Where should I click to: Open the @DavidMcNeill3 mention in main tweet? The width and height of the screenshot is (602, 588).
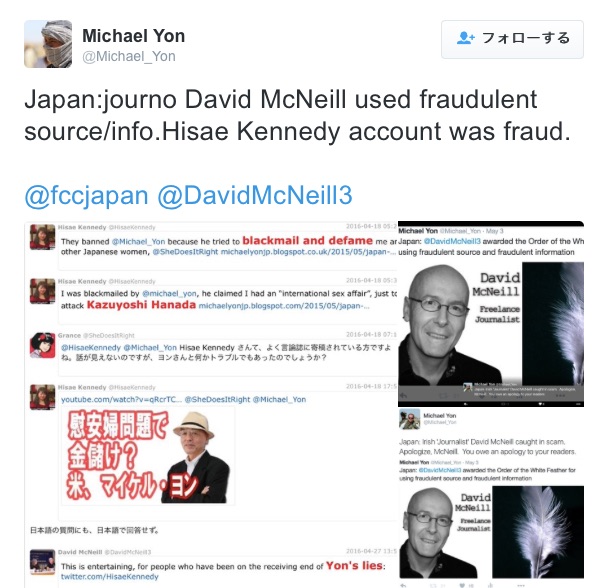255,195
